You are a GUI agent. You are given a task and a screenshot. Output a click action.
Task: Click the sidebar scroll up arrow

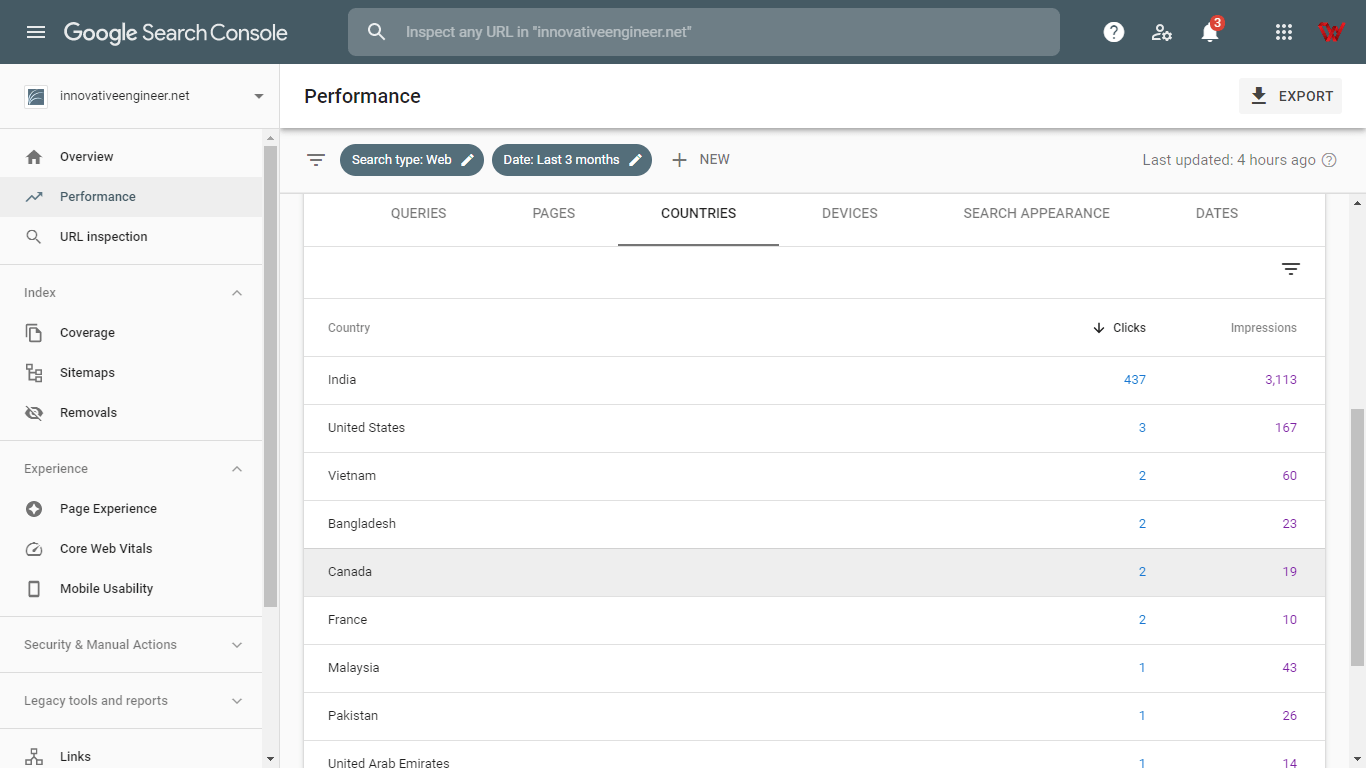(270, 137)
